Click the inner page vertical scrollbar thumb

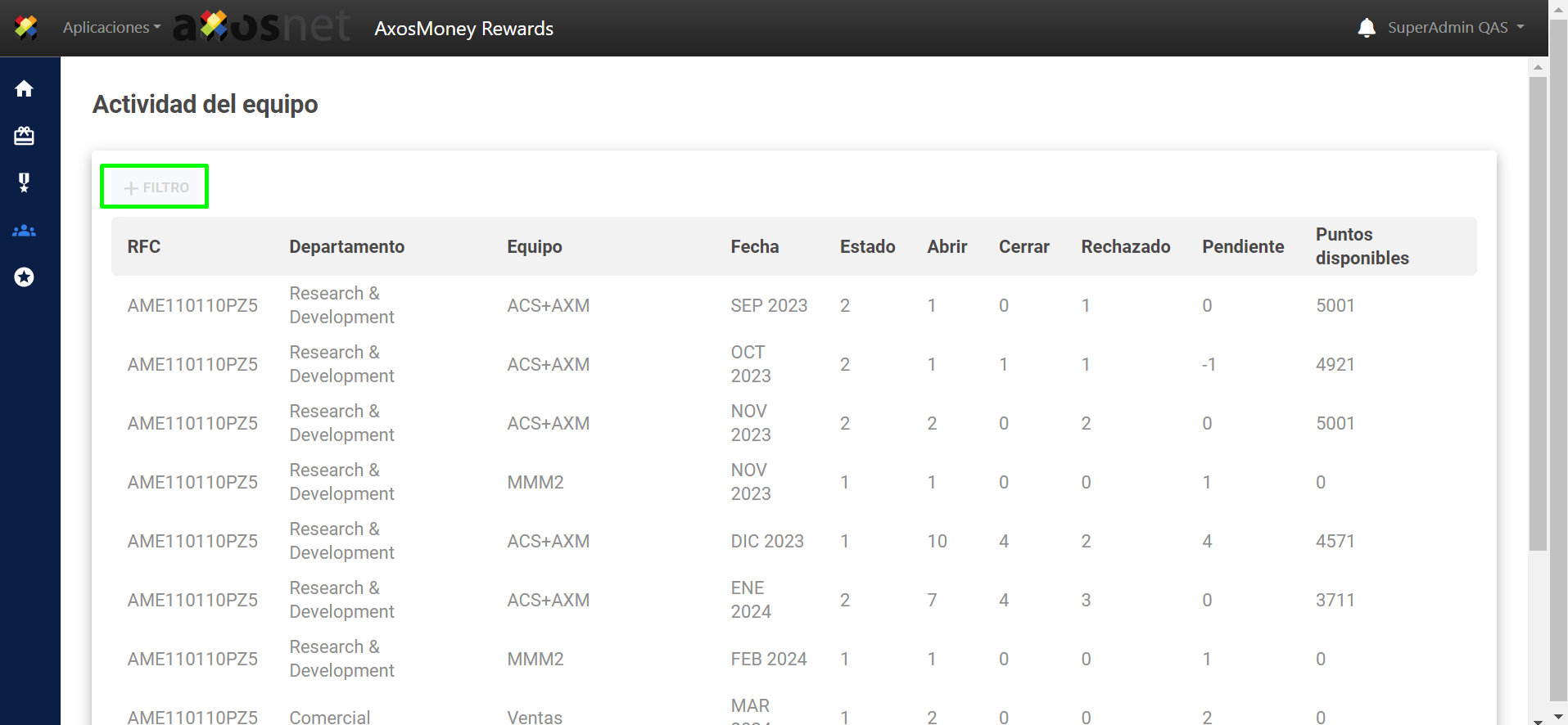(x=1537, y=311)
